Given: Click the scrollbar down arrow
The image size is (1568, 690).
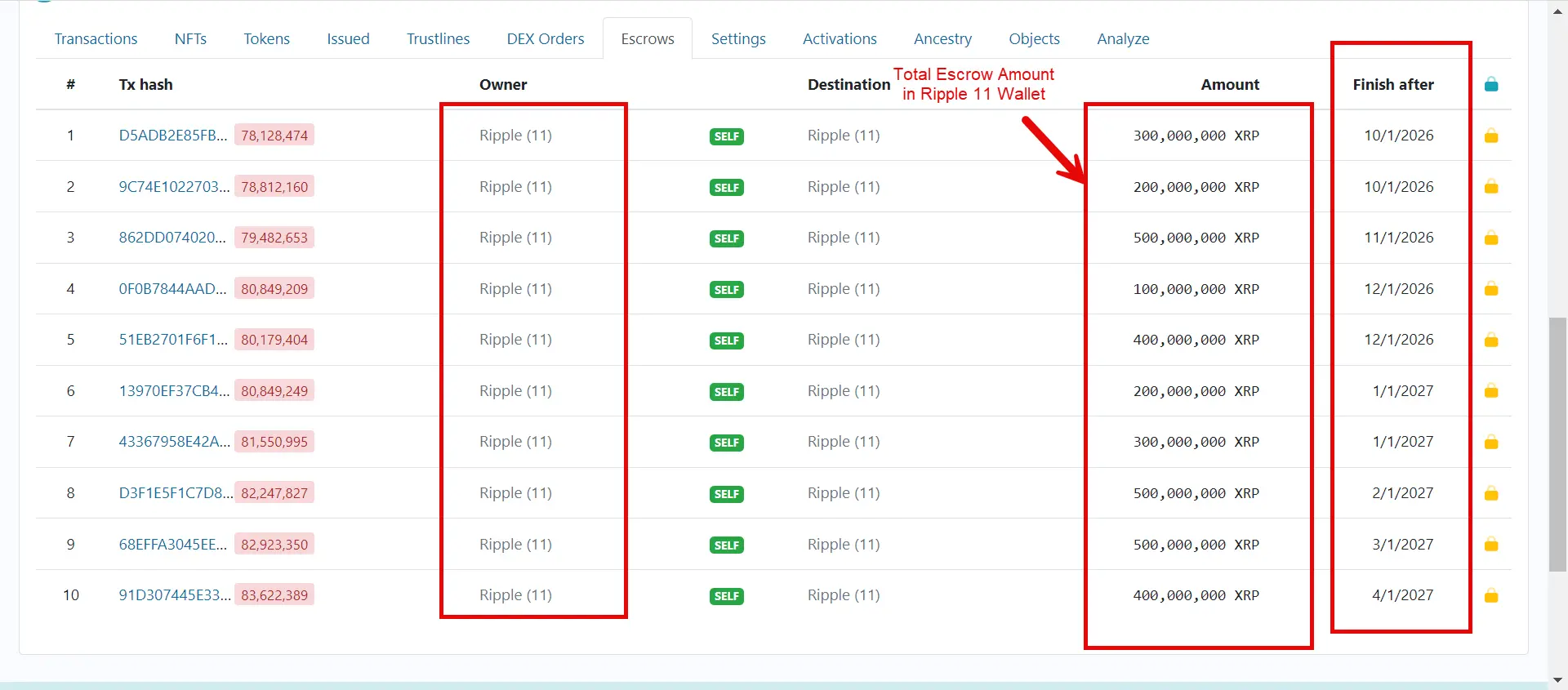Looking at the screenshot, I should 1558,679.
